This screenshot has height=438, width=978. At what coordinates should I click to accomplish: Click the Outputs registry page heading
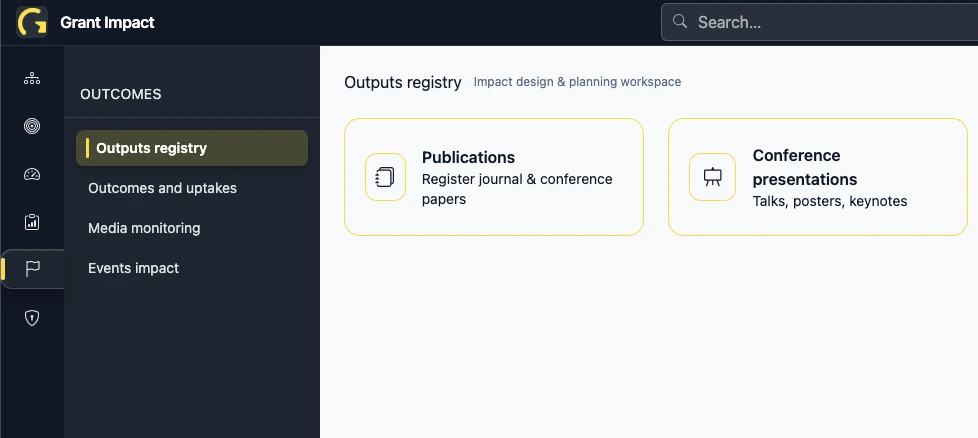tap(402, 82)
